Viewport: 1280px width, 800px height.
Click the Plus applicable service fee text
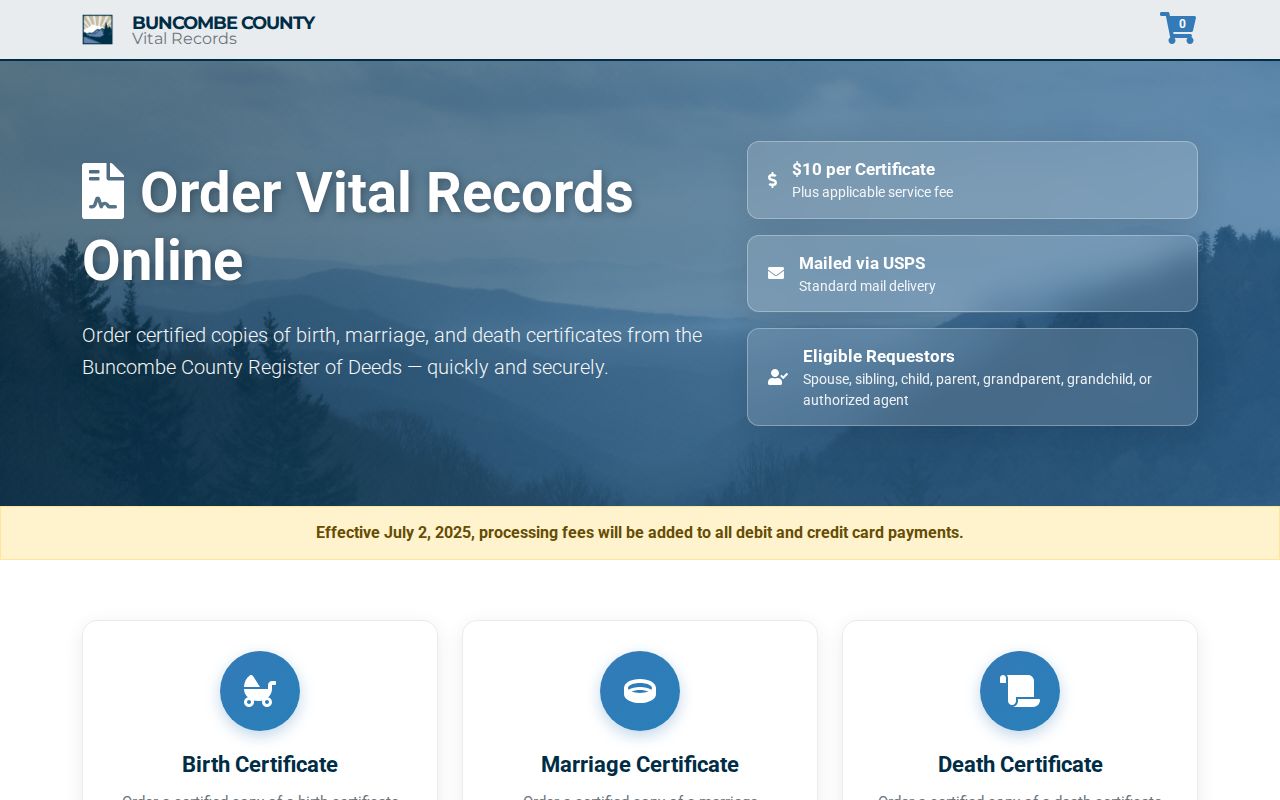[872, 192]
